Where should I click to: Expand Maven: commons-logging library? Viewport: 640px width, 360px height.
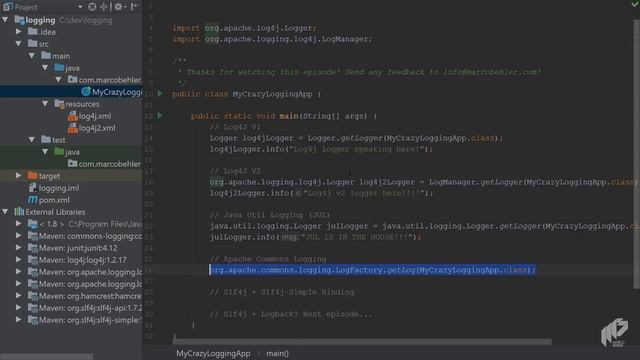point(19,236)
